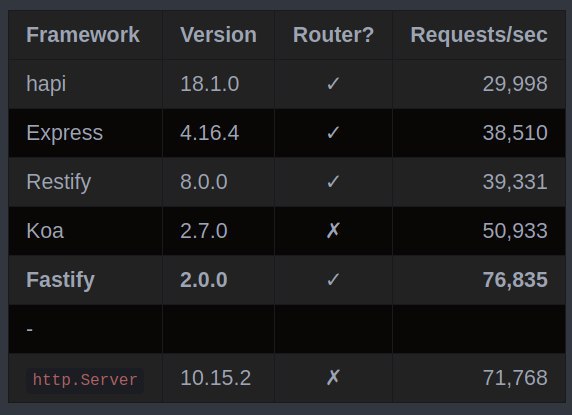The height and width of the screenshot is (415, 572).
Task: Select the http.Server code label
Action: tap(85, 380)
